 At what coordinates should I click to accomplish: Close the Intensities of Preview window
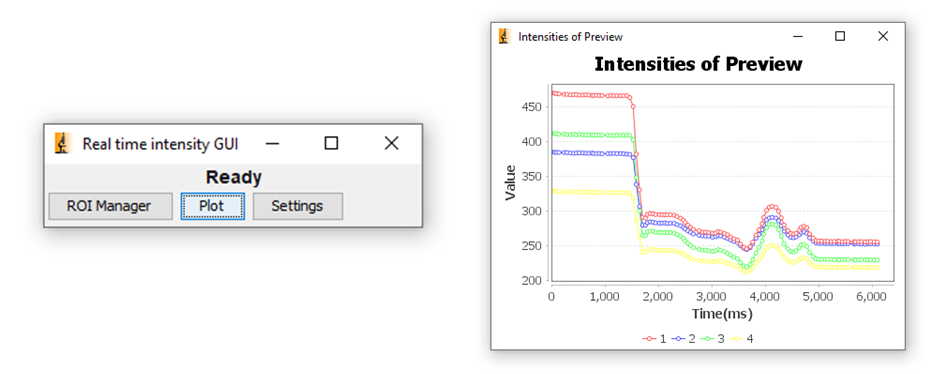point(883,36)
